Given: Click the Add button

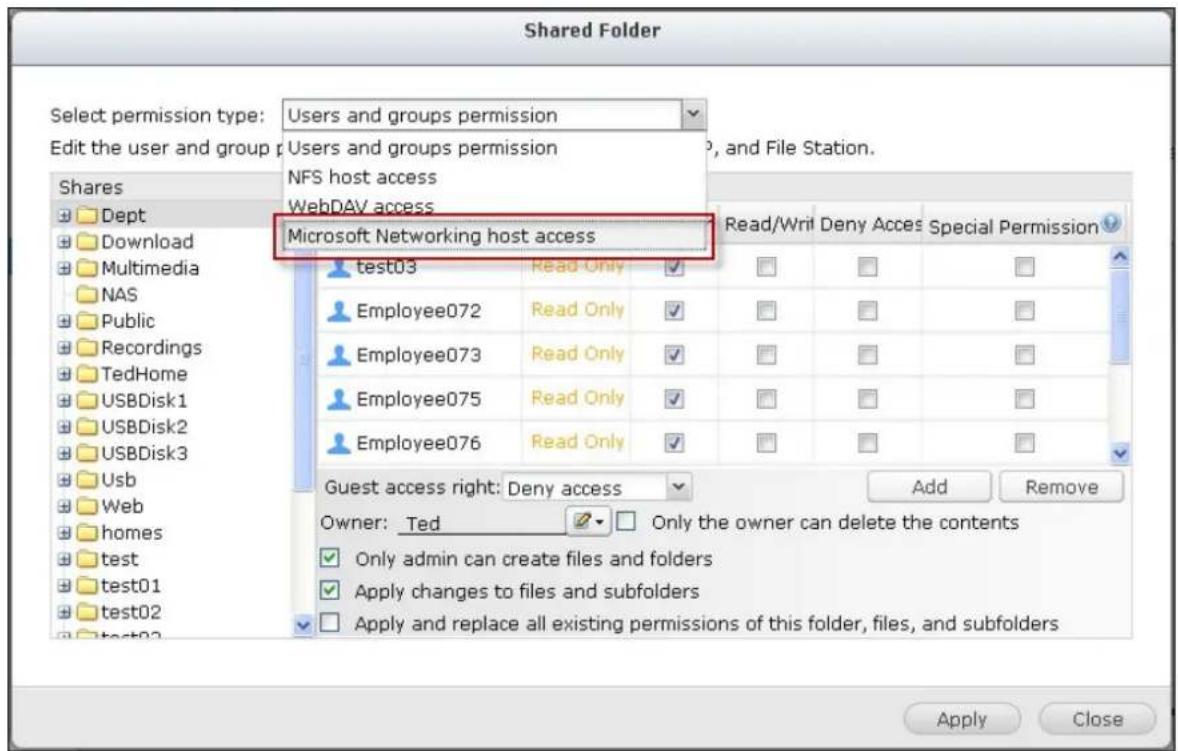Looking at the screenshot, I should (929, 487).
